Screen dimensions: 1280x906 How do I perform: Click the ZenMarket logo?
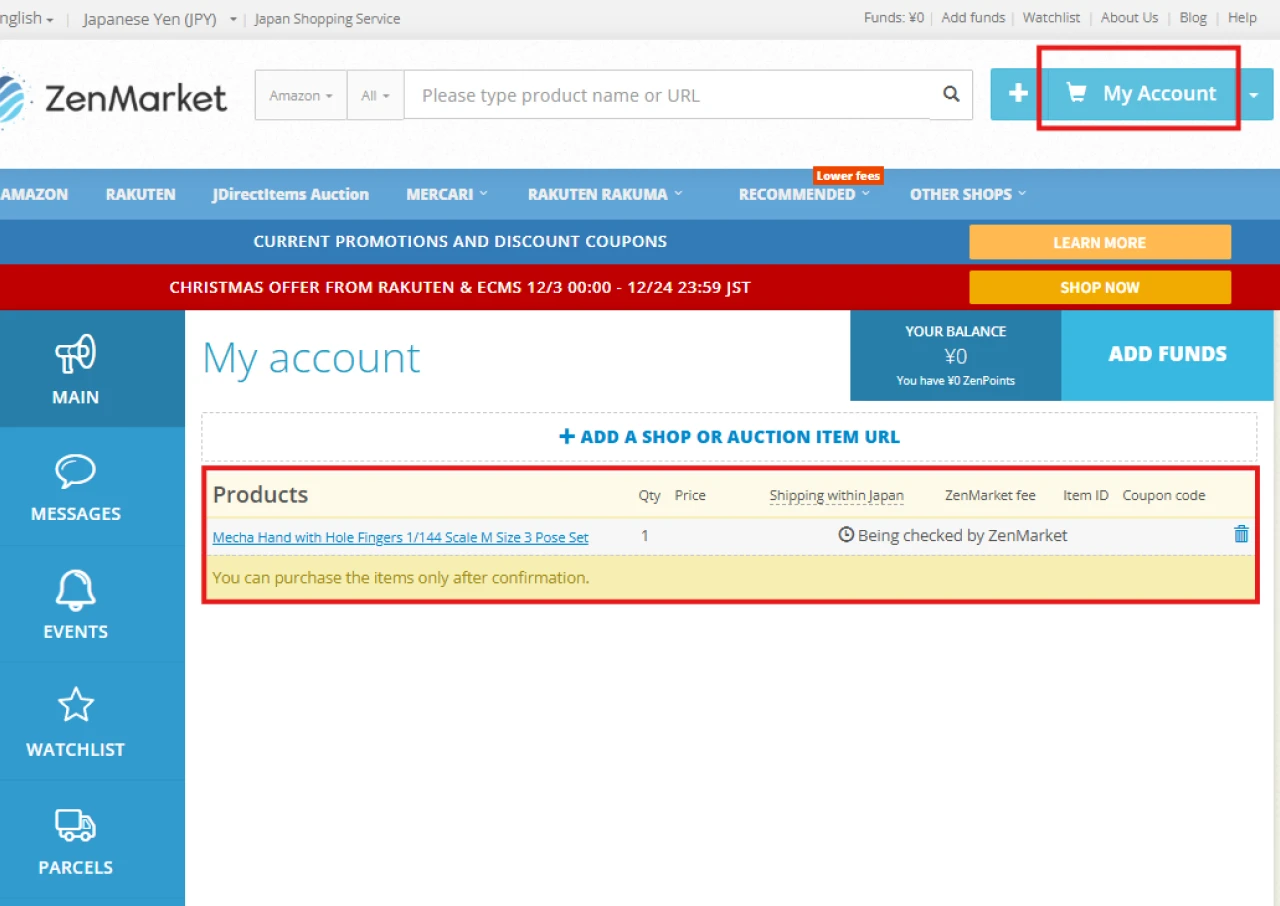click(113, 98)
